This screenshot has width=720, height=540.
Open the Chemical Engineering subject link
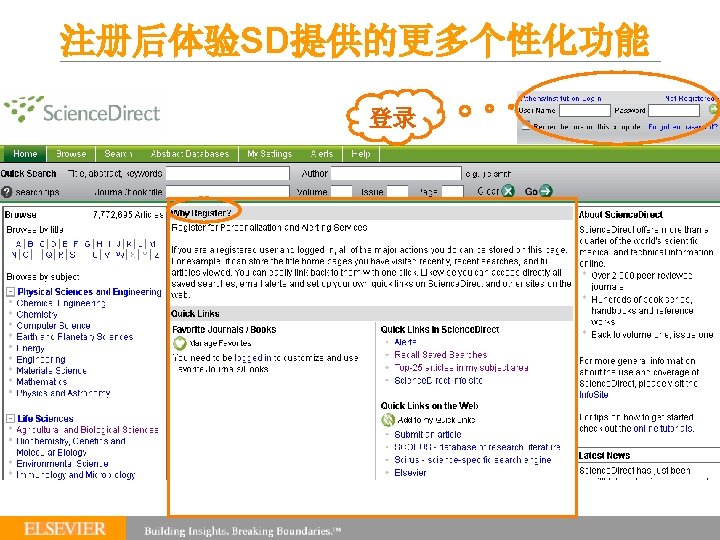61,303
